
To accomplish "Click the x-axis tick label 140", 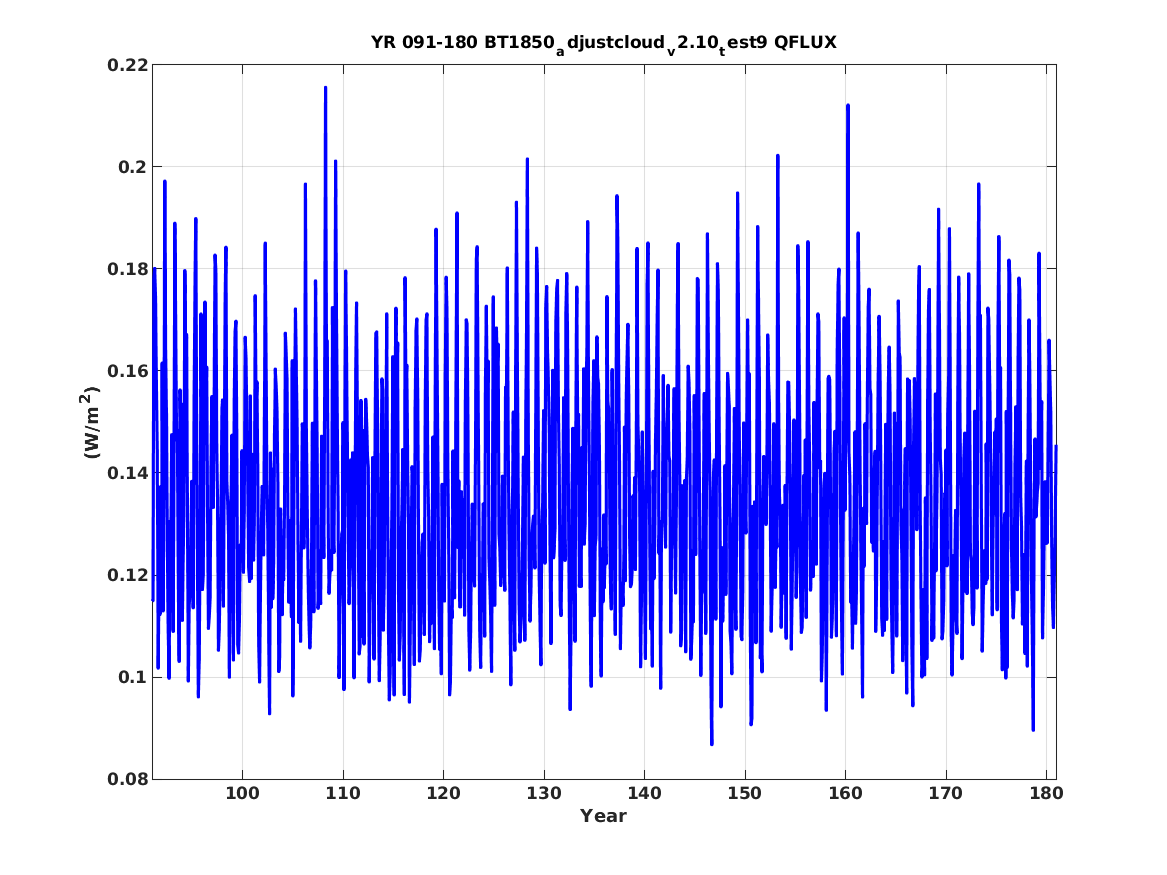I will (645, 794).
